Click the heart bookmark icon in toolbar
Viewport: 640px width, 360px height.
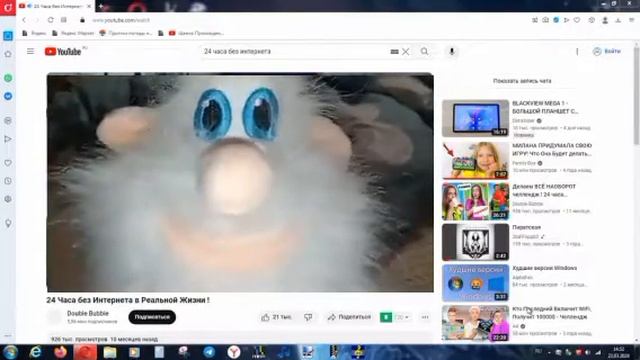[x=577, y=20]
